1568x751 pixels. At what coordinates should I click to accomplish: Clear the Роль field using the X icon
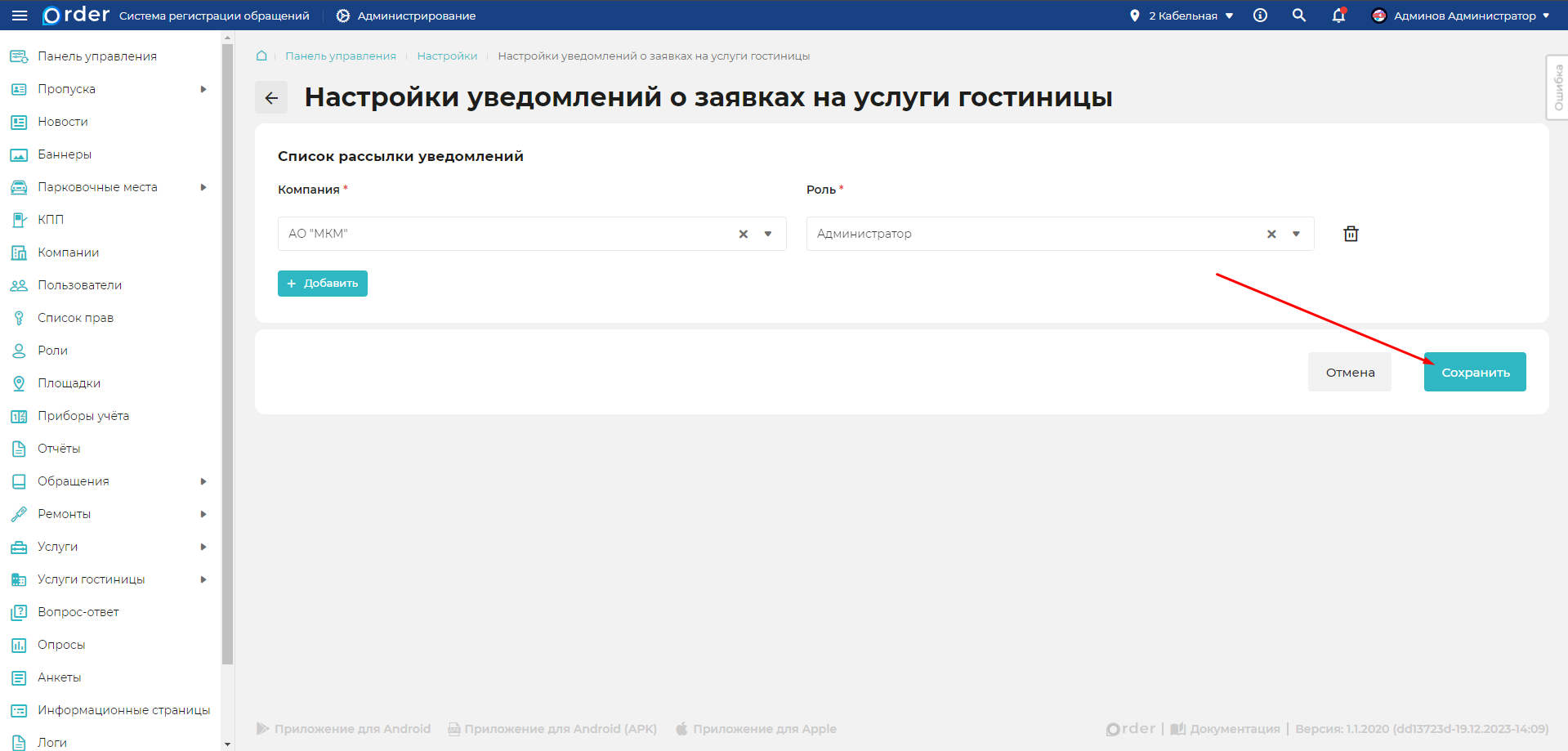click(x=1271, y=234)
